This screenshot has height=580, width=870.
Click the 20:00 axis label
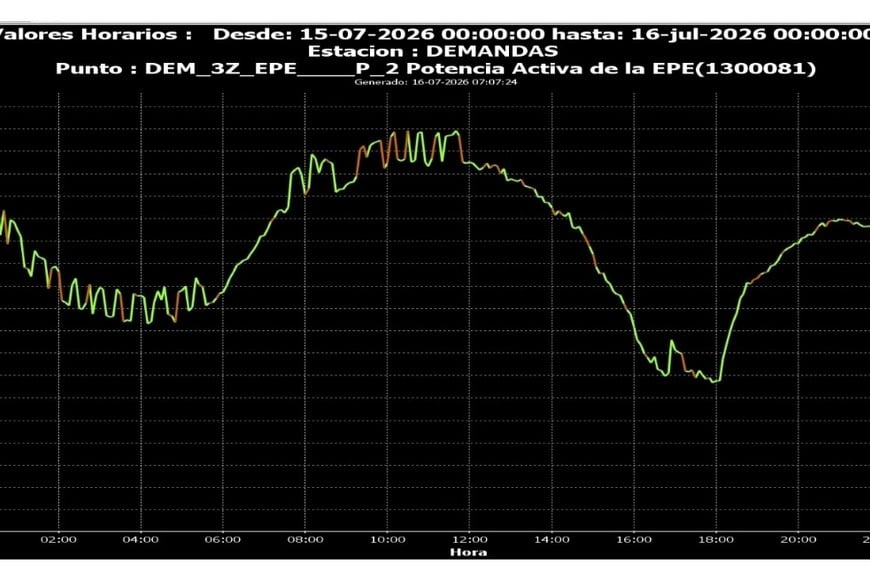point(798,539)
